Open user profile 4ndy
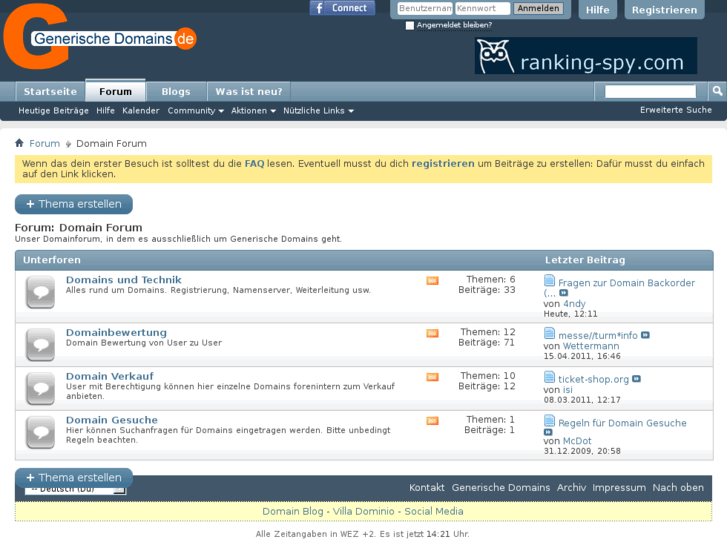 tap(574, 304)
